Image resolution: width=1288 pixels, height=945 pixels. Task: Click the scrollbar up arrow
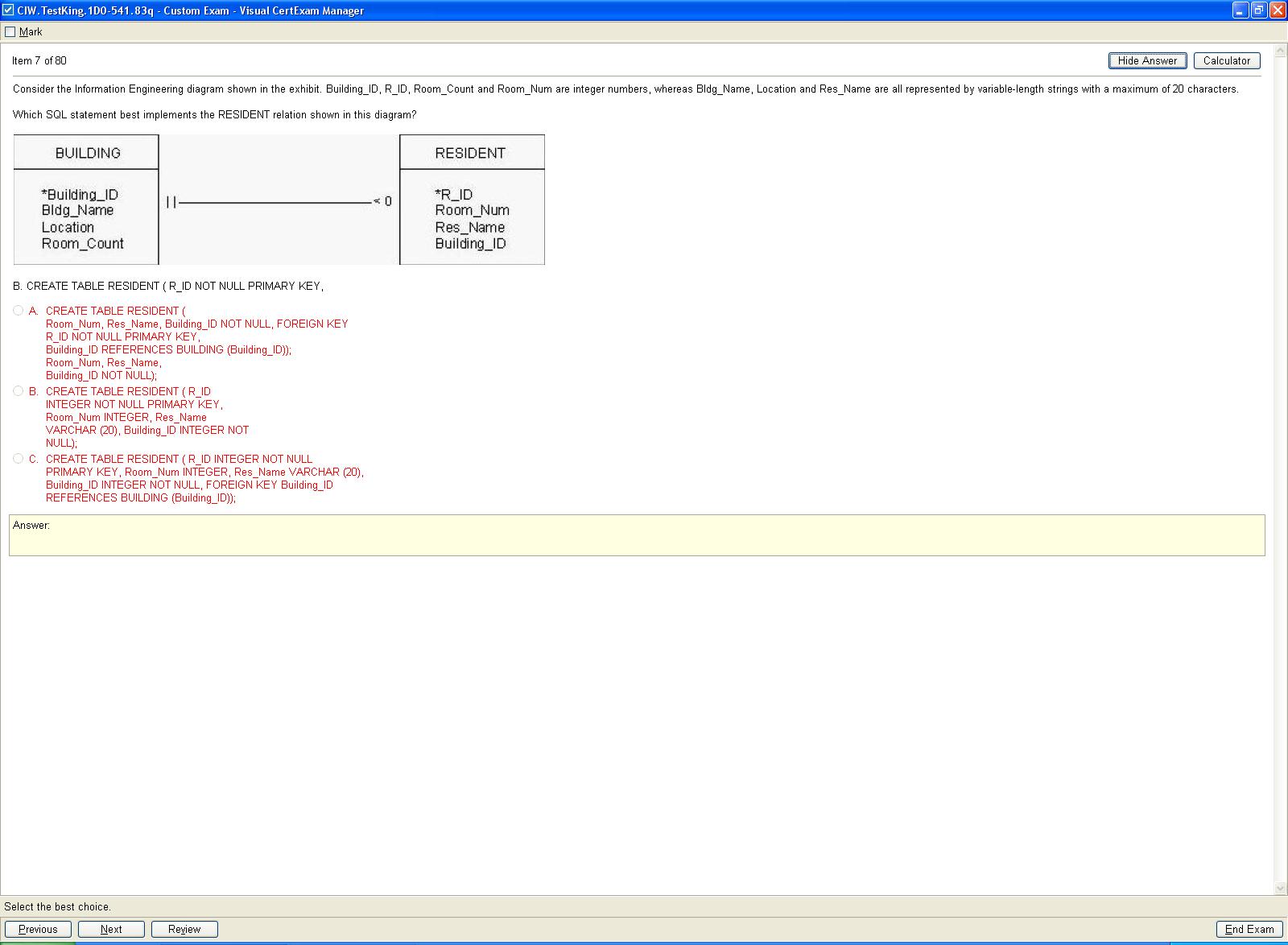coord(1281,52)
